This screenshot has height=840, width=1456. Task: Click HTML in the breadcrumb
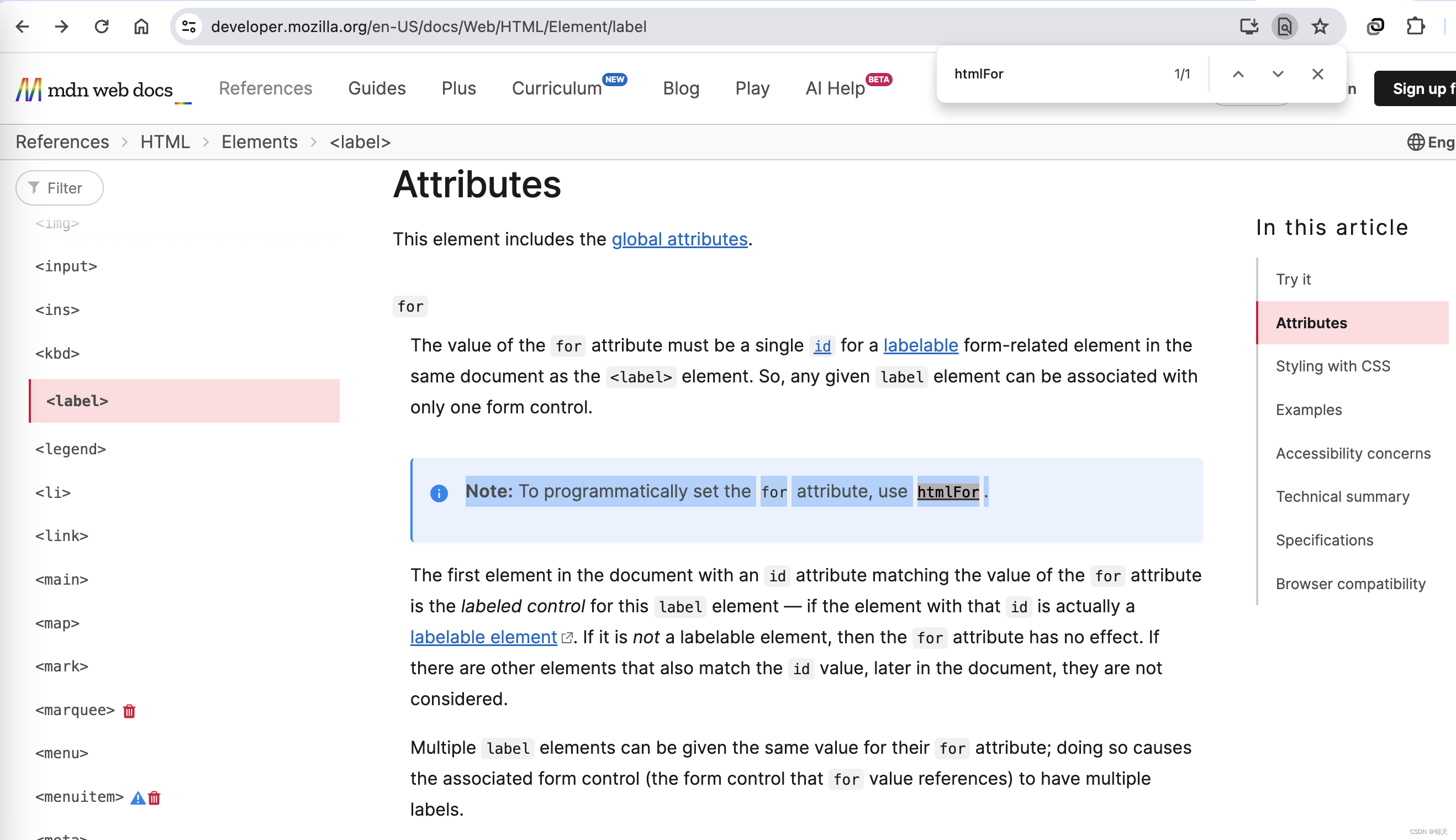click(x=165, y=142)
